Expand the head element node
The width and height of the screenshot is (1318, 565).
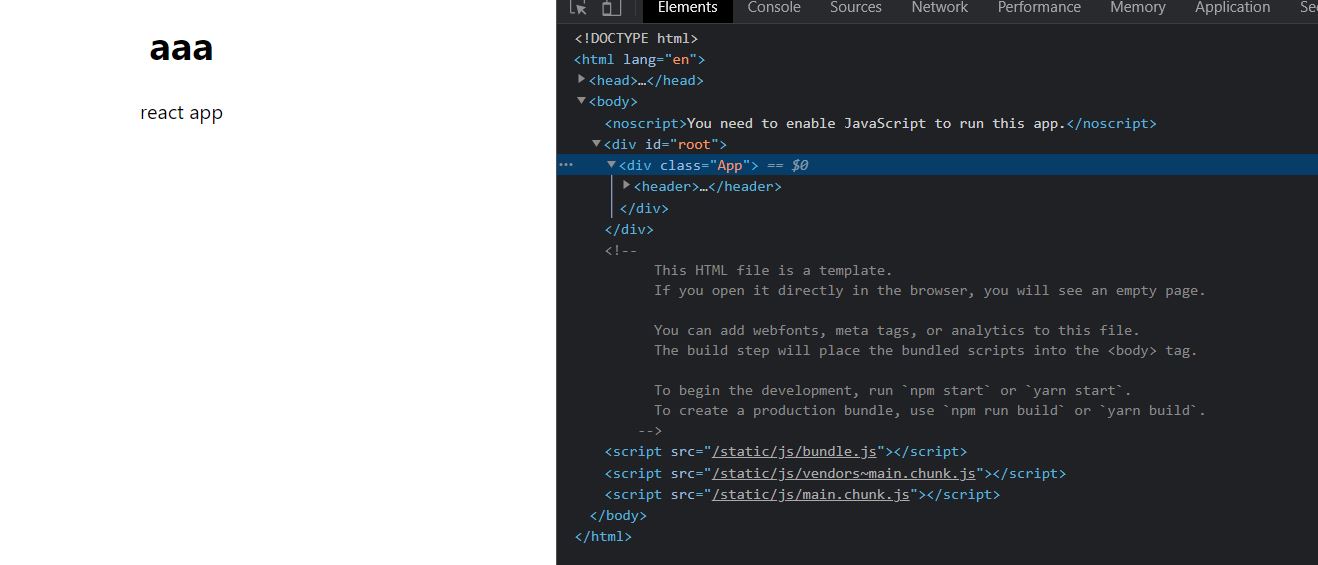[x=582, y=79]
